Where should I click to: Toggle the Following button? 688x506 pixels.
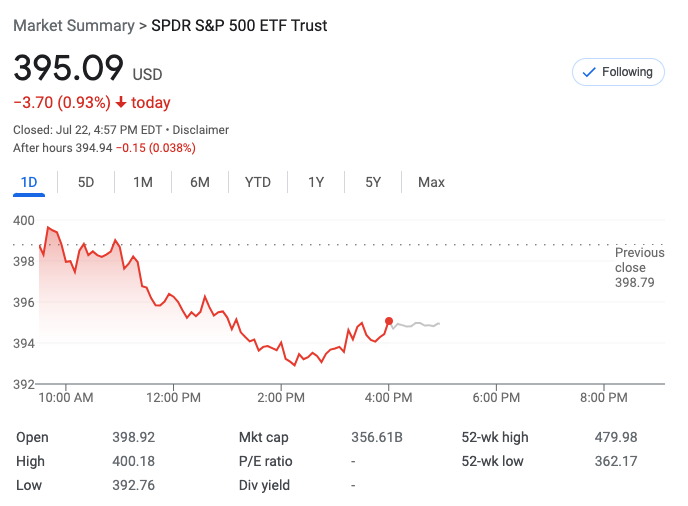point(618,72)
